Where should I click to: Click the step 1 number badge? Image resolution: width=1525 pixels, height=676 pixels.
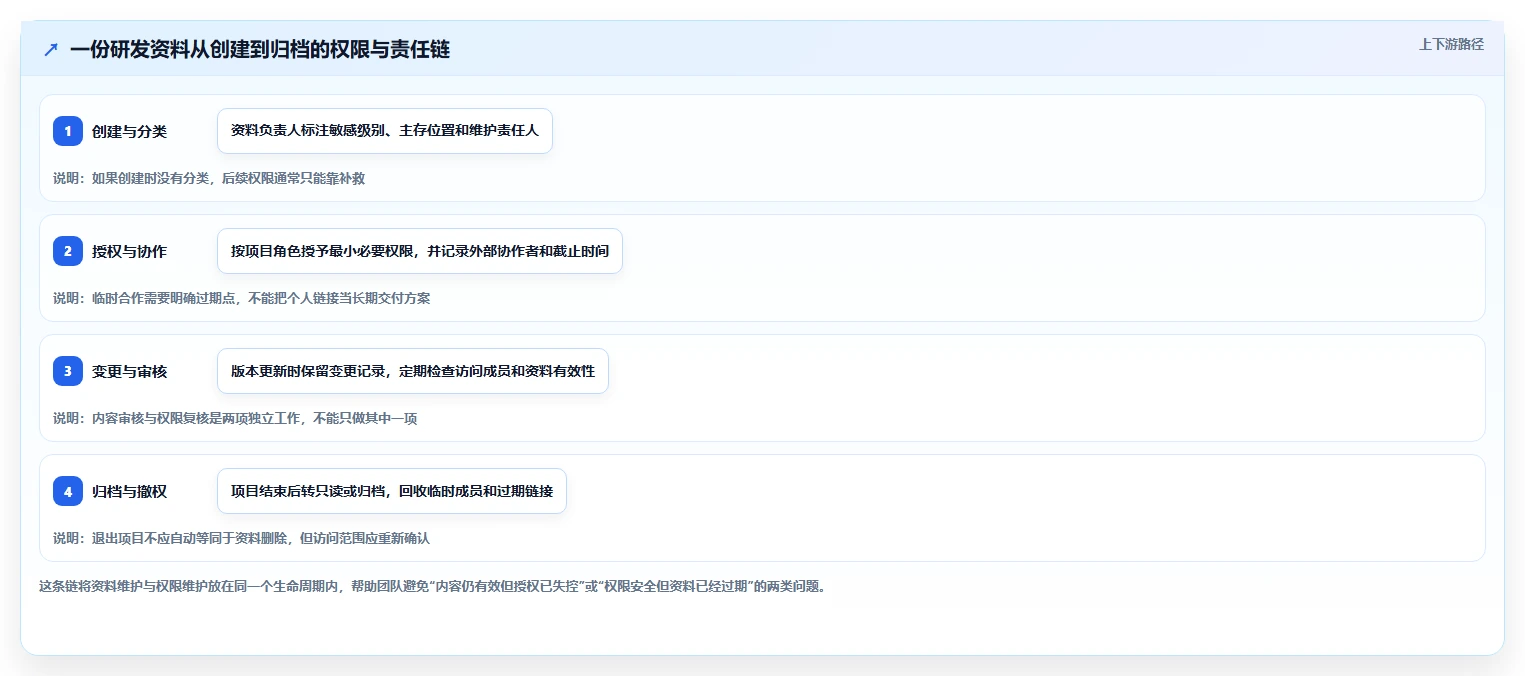[68, 131]
